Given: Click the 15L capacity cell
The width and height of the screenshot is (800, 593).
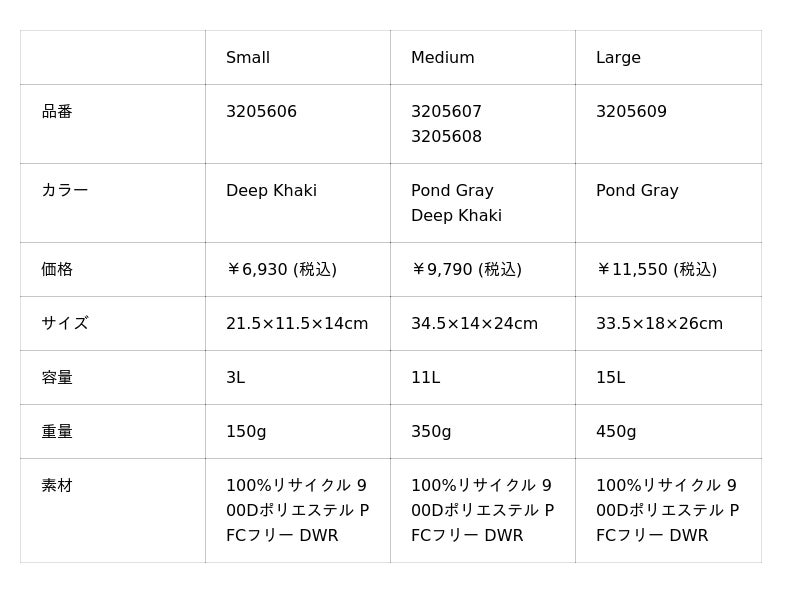Looking at the screenshot, I should (x=611, y=377).
